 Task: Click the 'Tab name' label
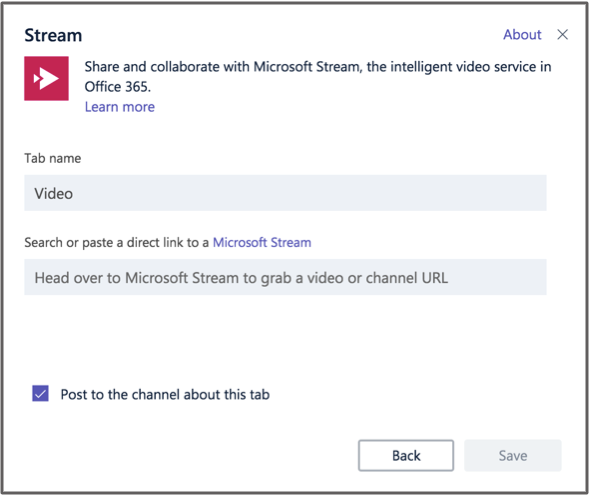[53, 158]
